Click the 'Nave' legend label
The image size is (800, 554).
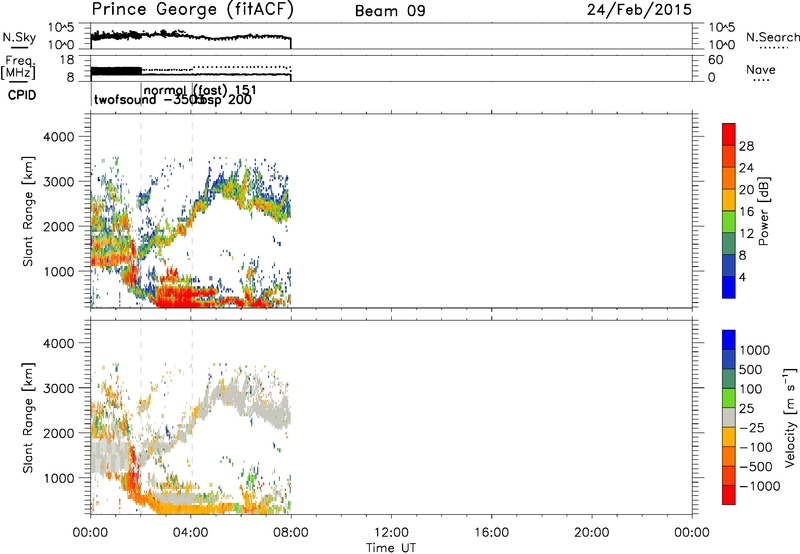(x=761, y=69)
